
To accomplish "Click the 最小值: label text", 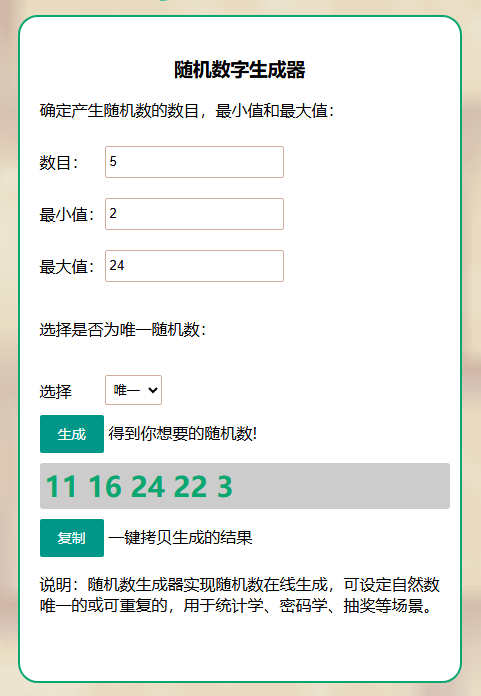I will click(x=67, y=215).
